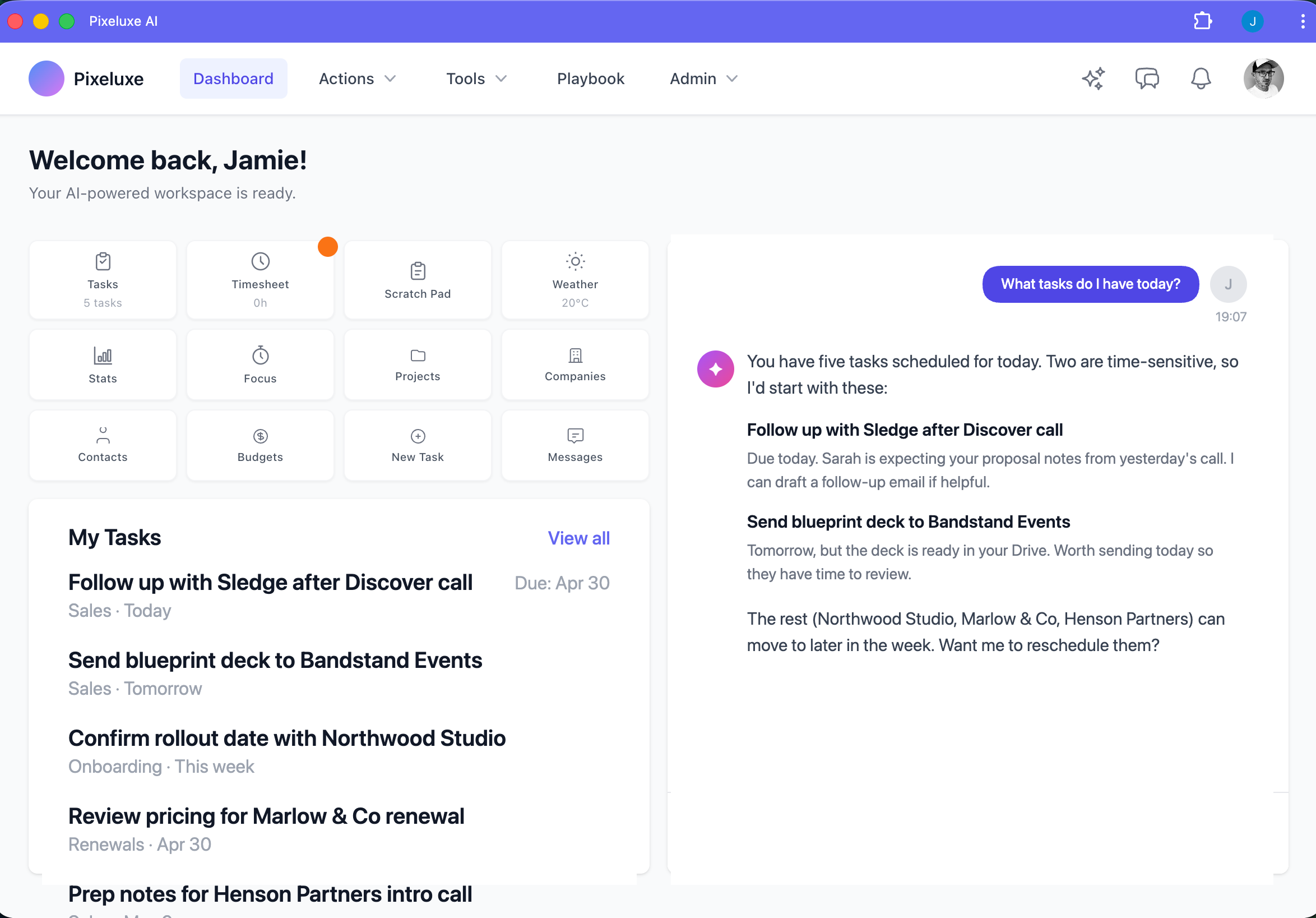Open the Companies widget
This screenshot has height=918, width=1316.
[x=575, y=364]
